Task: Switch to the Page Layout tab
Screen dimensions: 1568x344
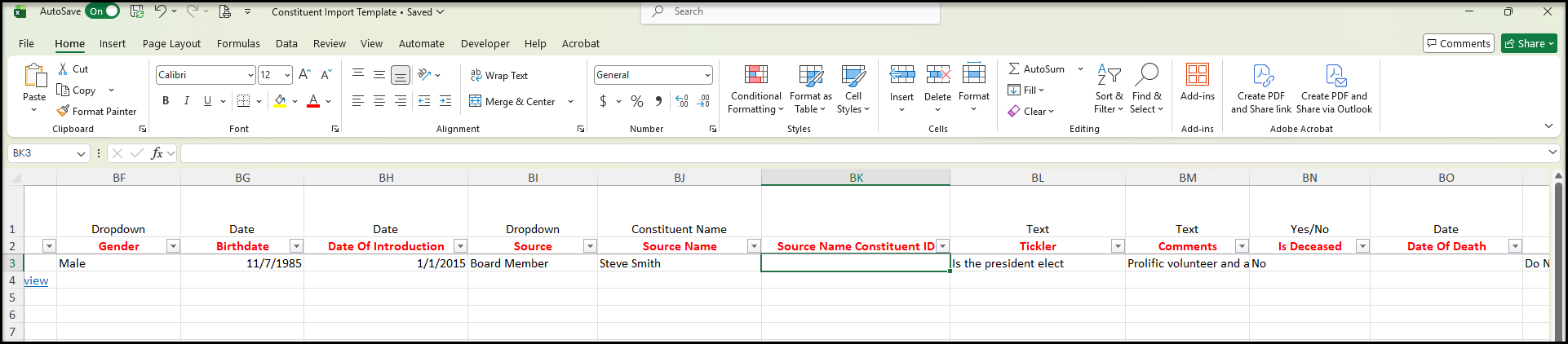Action: click(x=171, y=43)
